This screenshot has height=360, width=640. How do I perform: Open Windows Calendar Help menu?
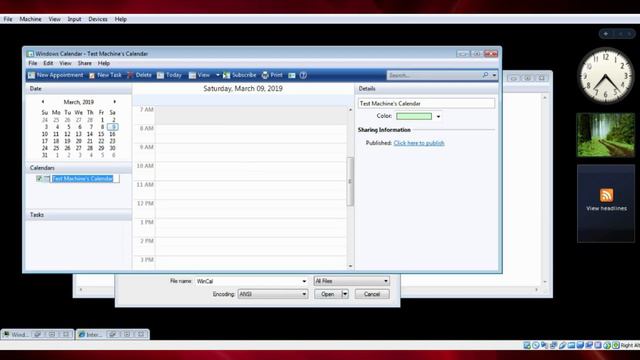point(104,63)
